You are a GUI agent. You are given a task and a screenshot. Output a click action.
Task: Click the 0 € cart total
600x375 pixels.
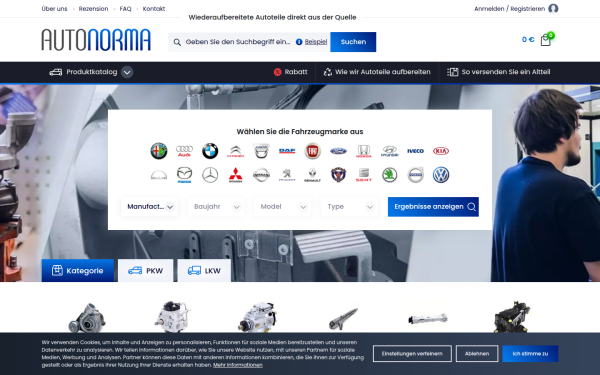[x=528, y=39]
